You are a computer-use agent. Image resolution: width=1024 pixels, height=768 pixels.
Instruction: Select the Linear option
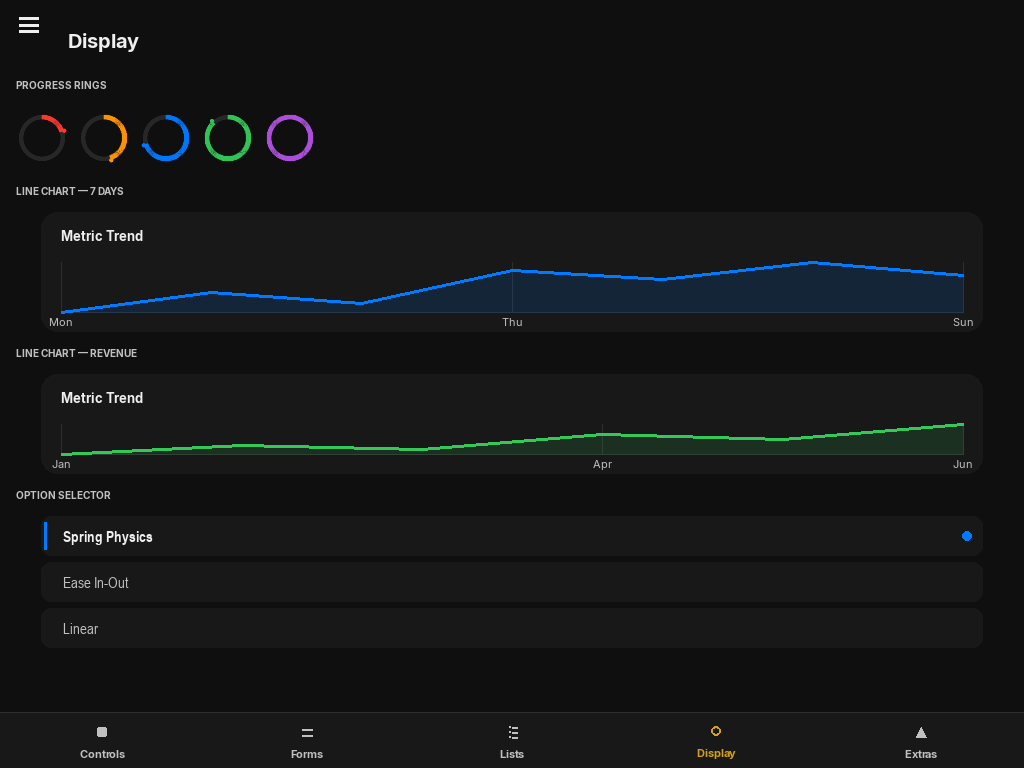512,628
